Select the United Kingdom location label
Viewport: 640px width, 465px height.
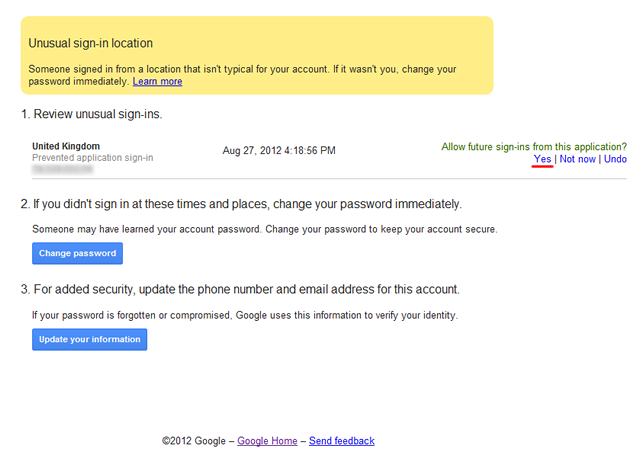66,146
